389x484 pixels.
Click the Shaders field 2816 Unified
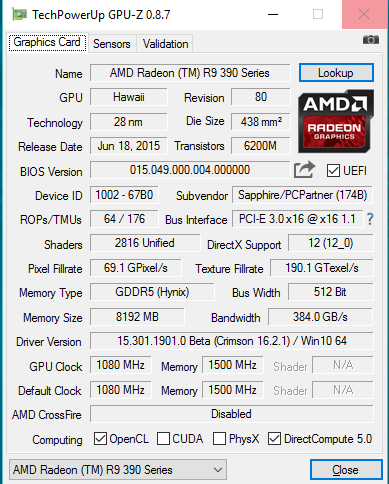(x=145, y=243)
